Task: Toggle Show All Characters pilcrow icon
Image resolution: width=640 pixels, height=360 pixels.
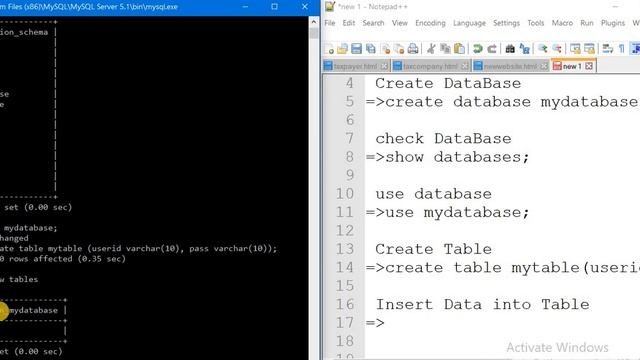Action: pos(622,49)
